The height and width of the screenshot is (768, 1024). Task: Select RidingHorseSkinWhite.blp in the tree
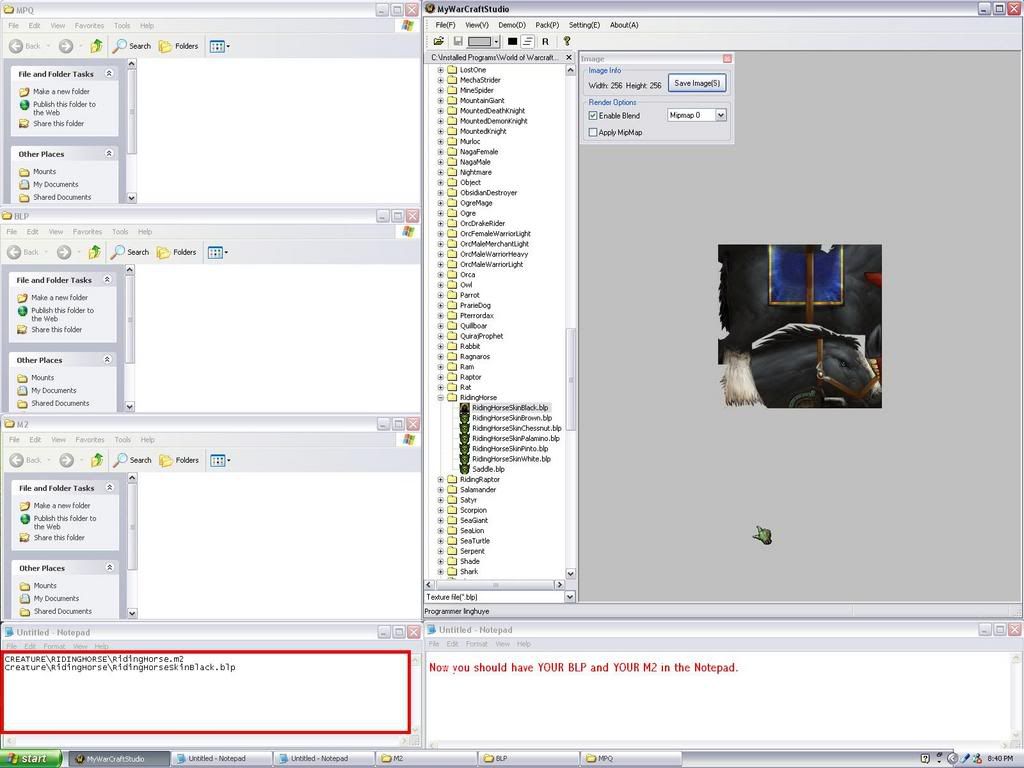[511, 459]
